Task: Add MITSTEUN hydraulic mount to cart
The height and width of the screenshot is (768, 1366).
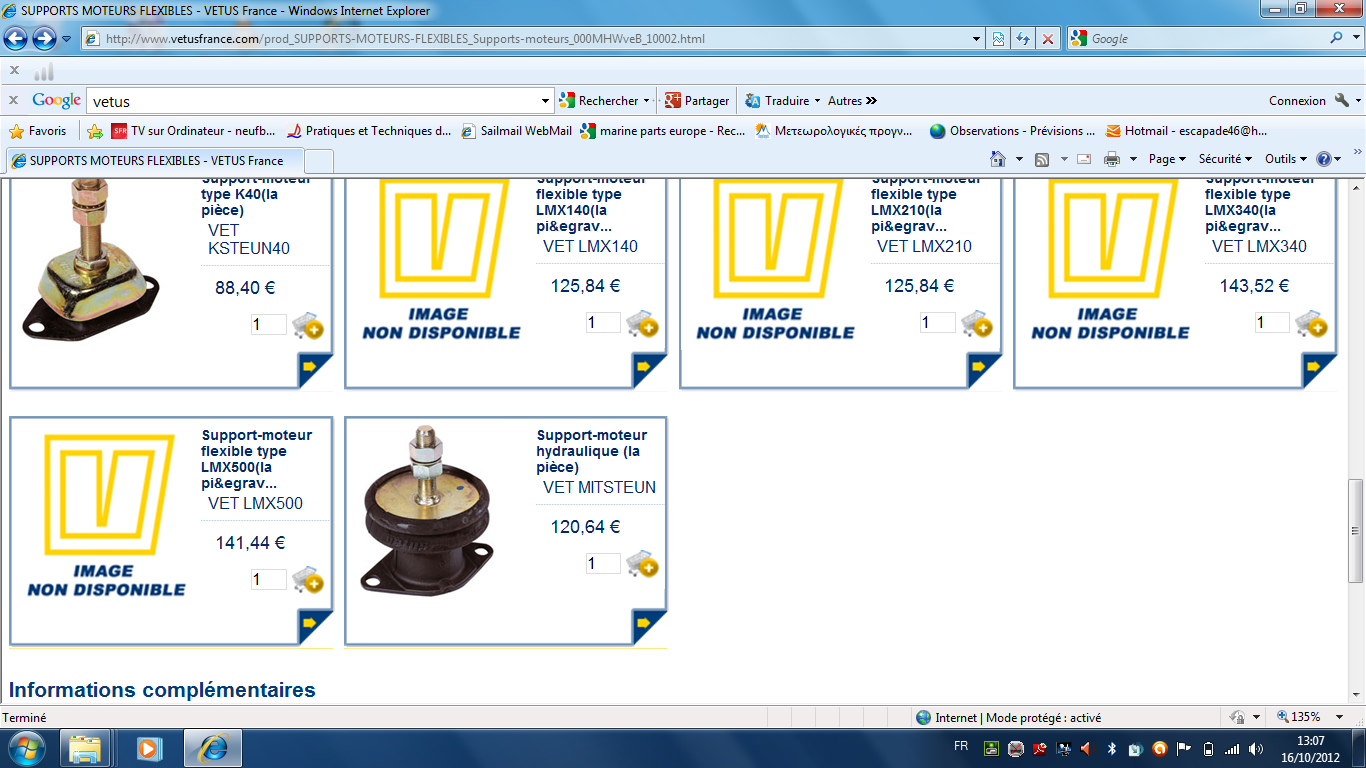Action: [x=643, y=565]
